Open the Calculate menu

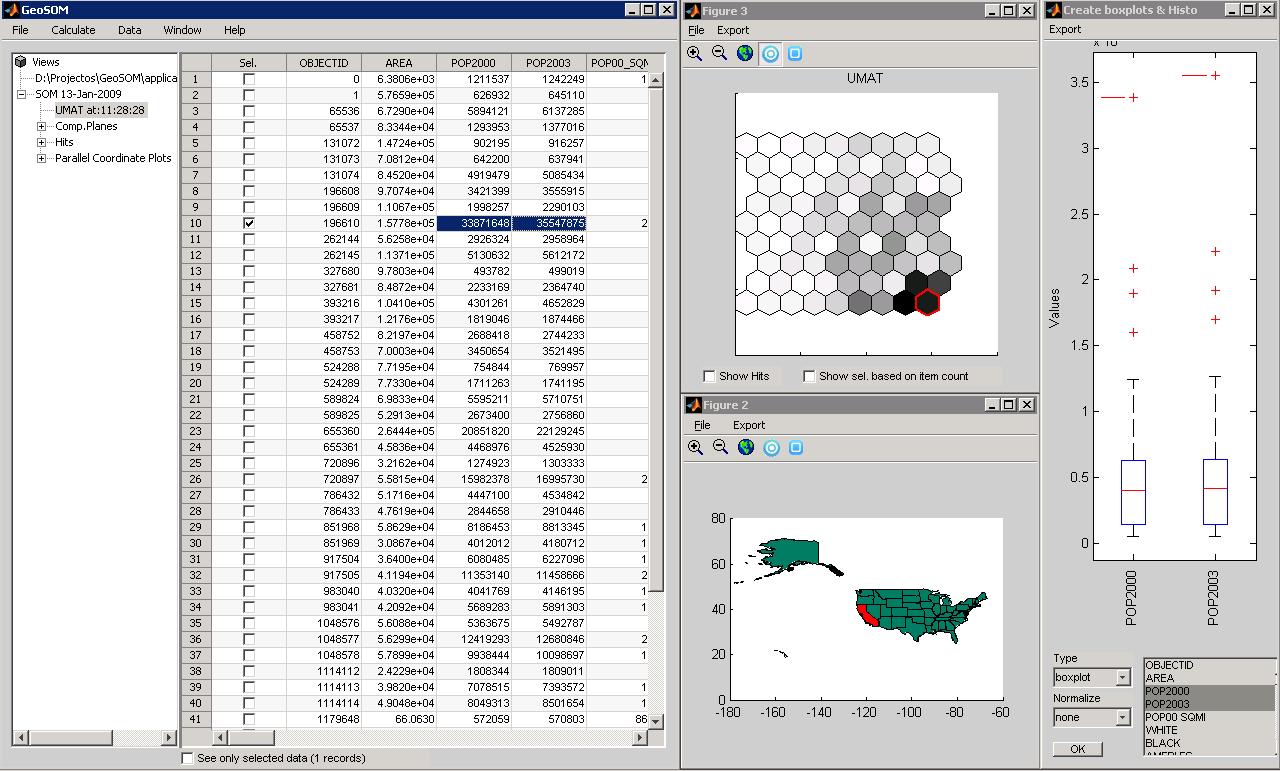(x=73, y=30)
